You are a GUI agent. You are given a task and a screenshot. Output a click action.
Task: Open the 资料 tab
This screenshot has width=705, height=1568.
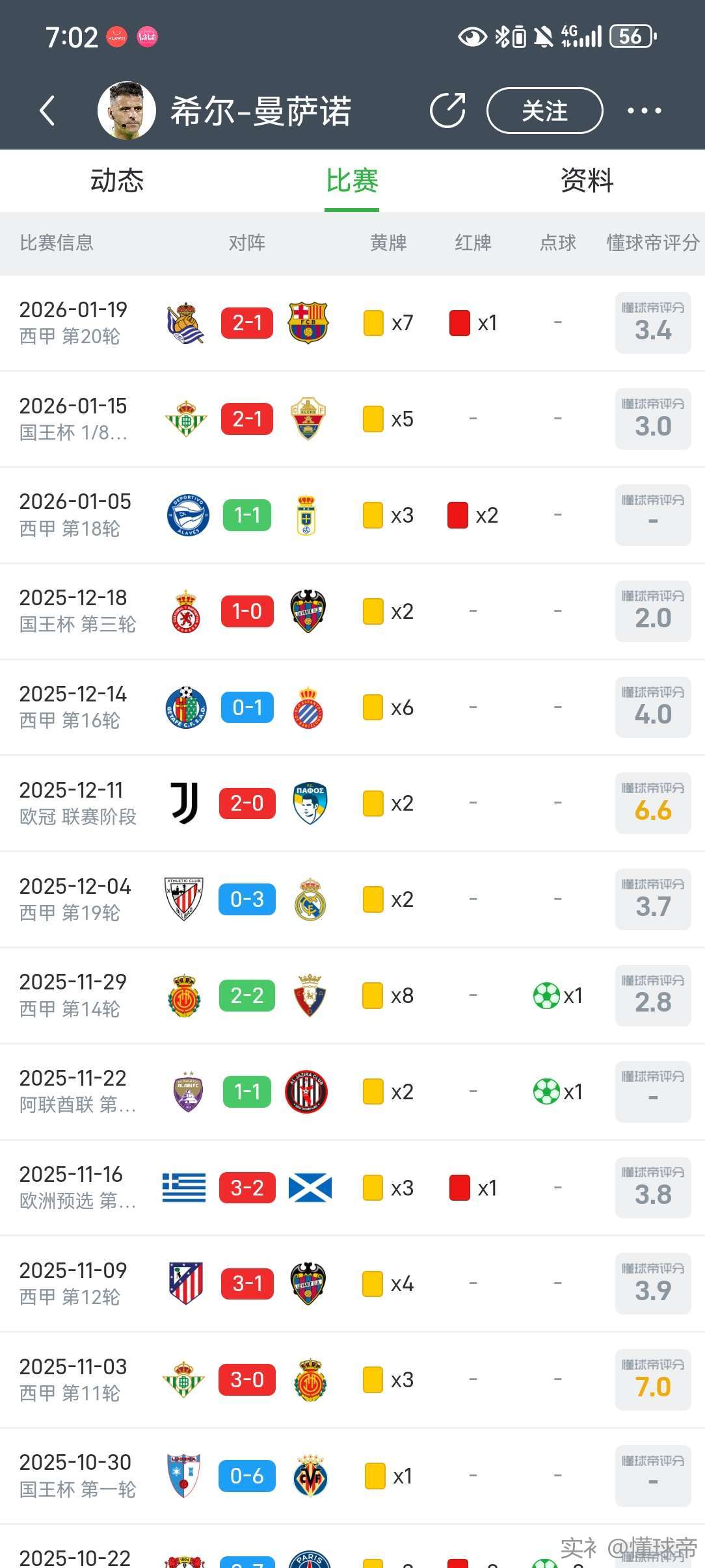587,180
